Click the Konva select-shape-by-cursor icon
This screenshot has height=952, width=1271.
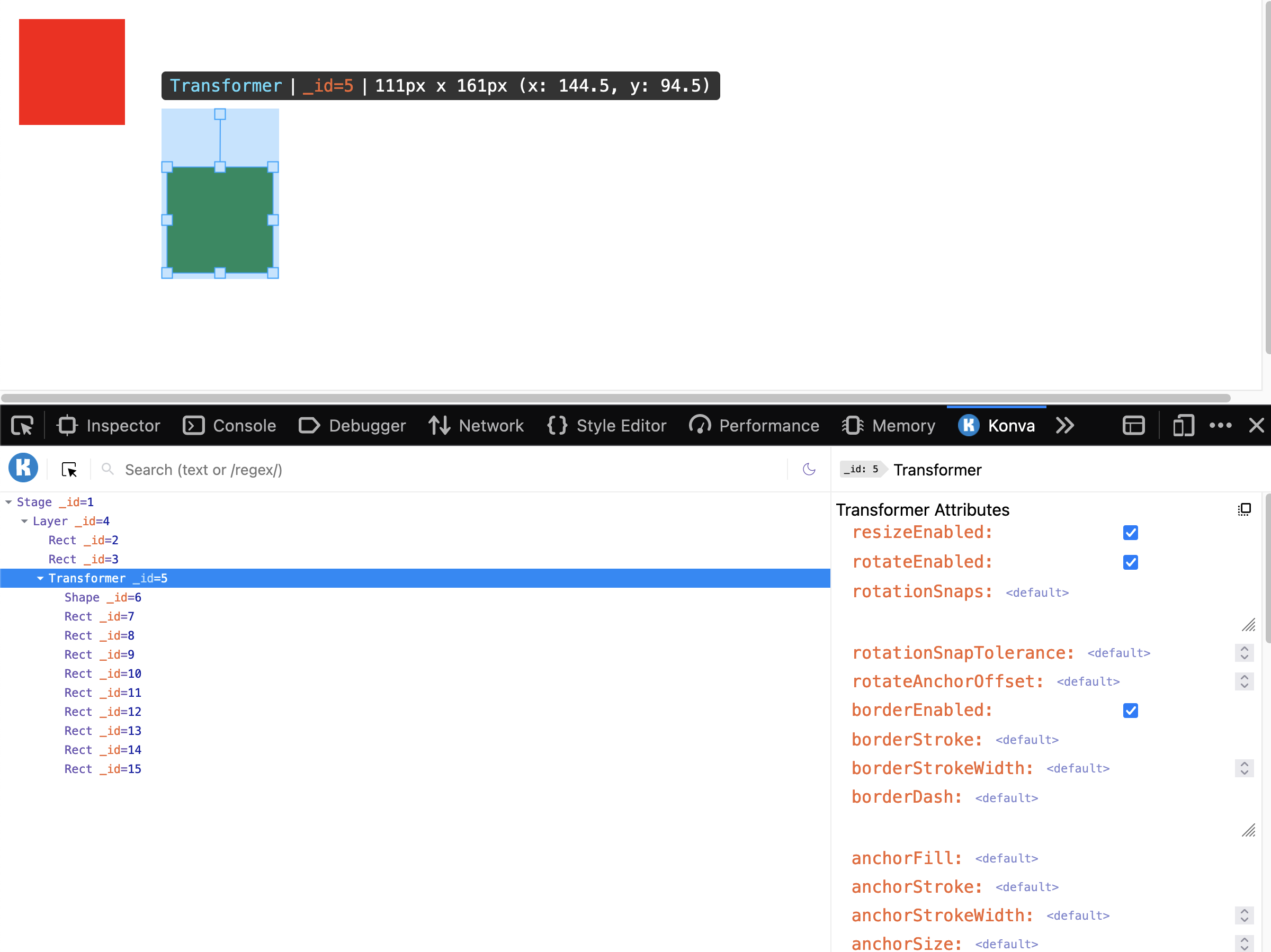(x=69, y=470)
